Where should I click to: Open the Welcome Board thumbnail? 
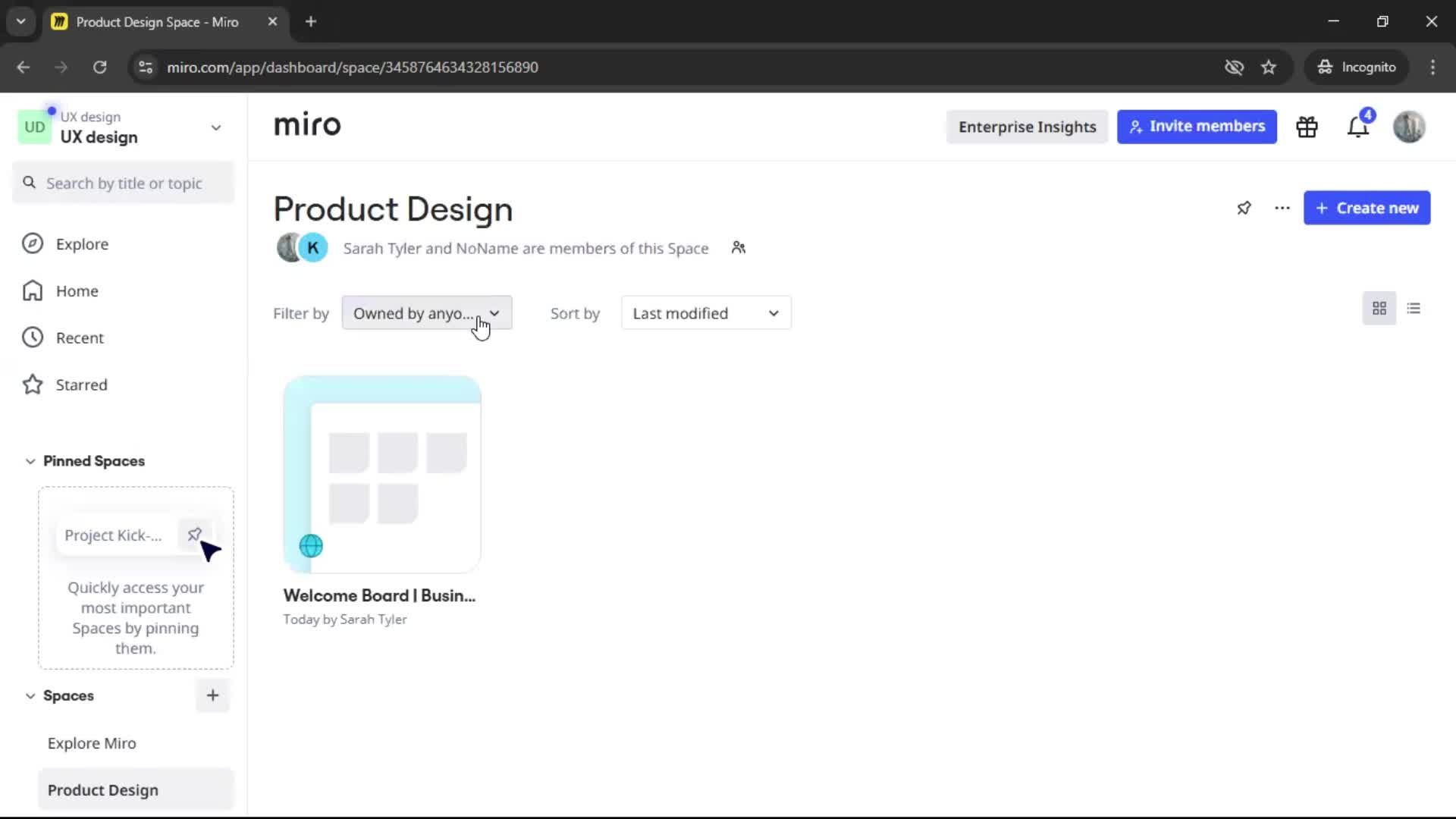click(382, 474)
